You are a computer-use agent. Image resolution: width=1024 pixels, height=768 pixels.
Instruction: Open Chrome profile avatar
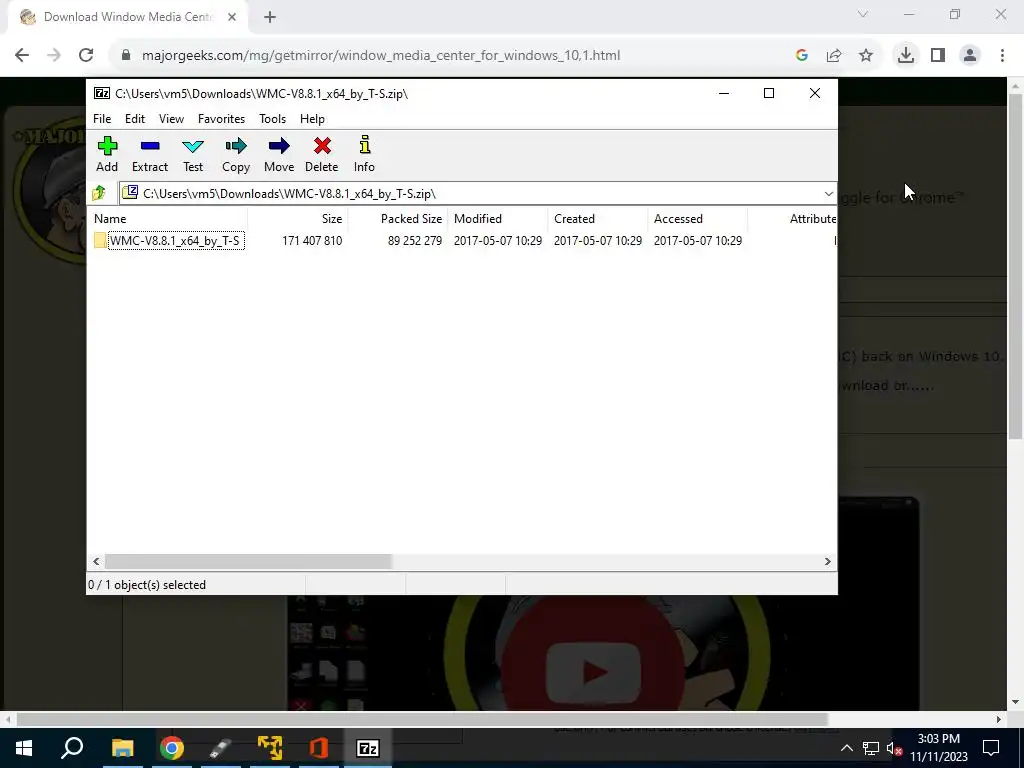click(x=970, y=56)
